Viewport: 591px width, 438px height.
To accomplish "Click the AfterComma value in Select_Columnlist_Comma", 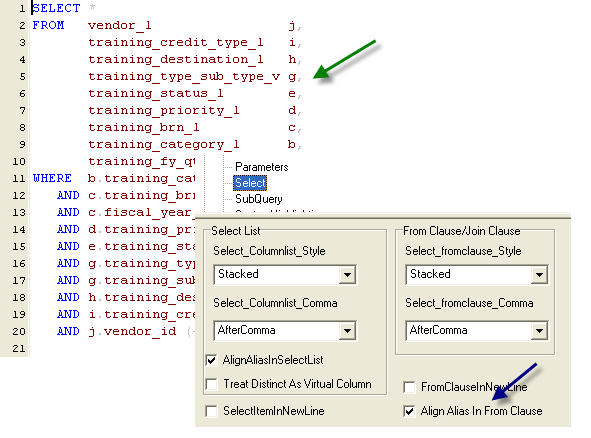I will point(247,330).
